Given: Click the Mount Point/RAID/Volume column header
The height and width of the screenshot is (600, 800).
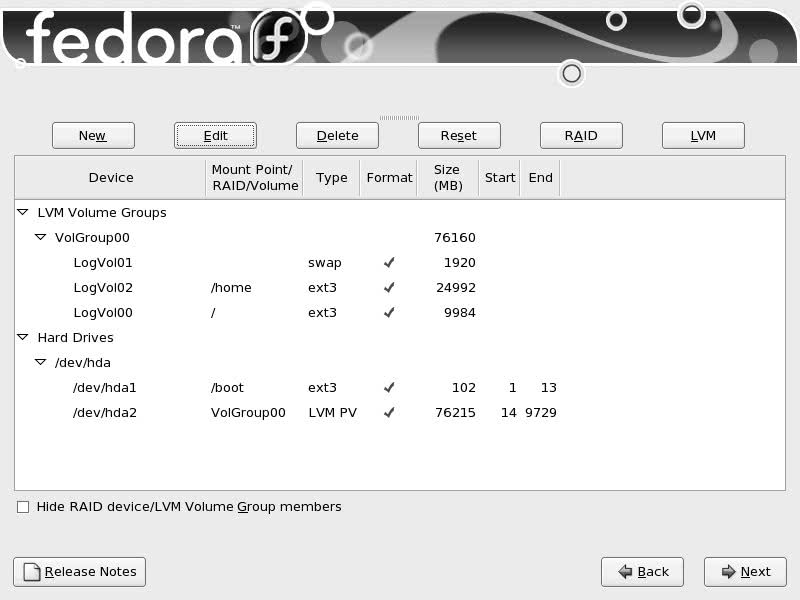Looking at the screenshot, I should (x=255, y=178).
